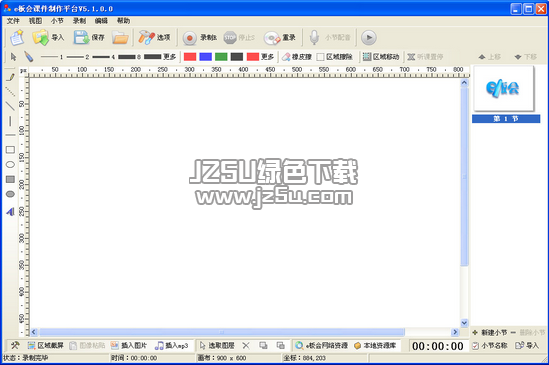The width and height of the screenshot is (549, 365).
Task: Click the 重录 re-record disc button
Action: (x=280, y=37)
